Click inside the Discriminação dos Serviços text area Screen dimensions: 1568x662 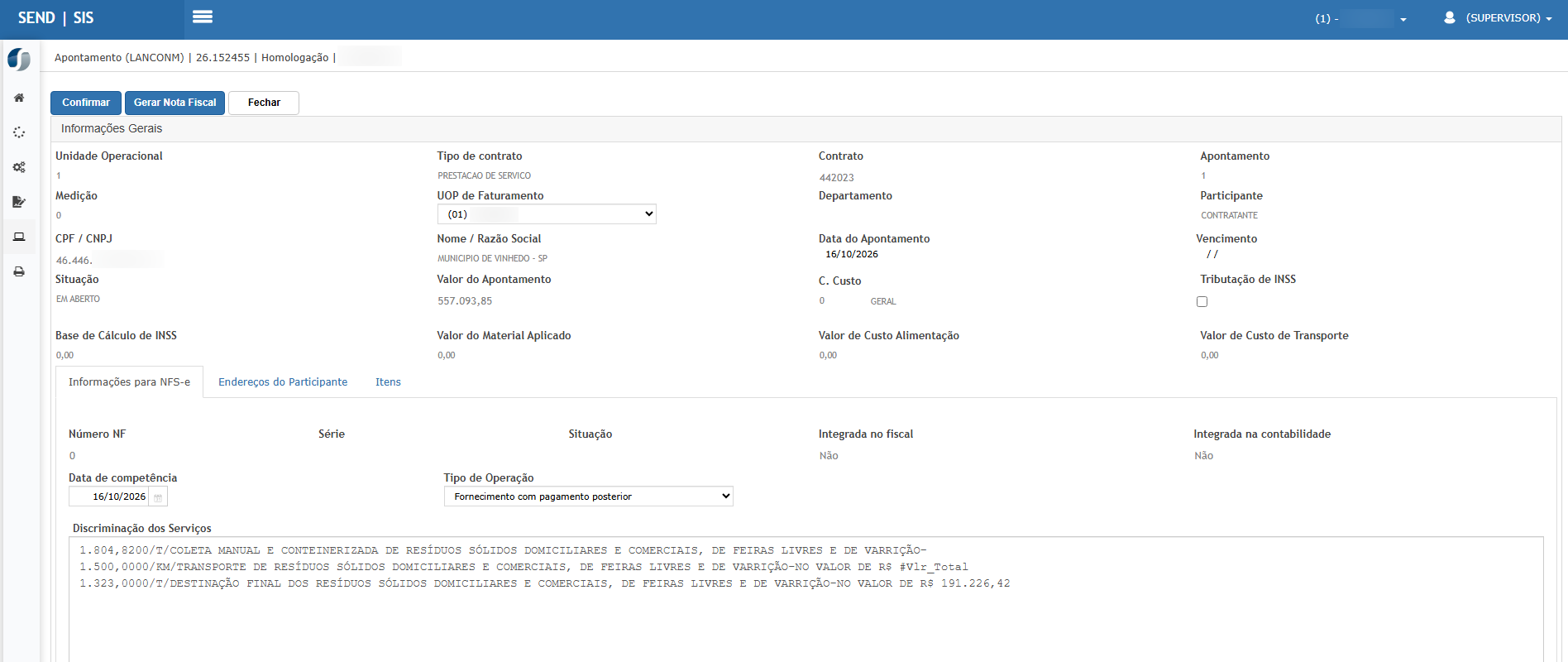click(806, 599)
